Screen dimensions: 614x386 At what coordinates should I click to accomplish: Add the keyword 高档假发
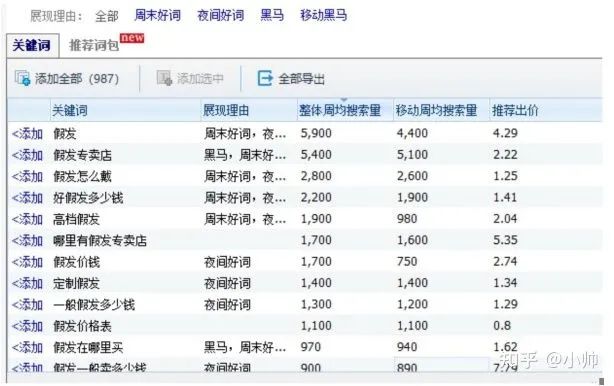pyautogui.click(x=27, y=219)
